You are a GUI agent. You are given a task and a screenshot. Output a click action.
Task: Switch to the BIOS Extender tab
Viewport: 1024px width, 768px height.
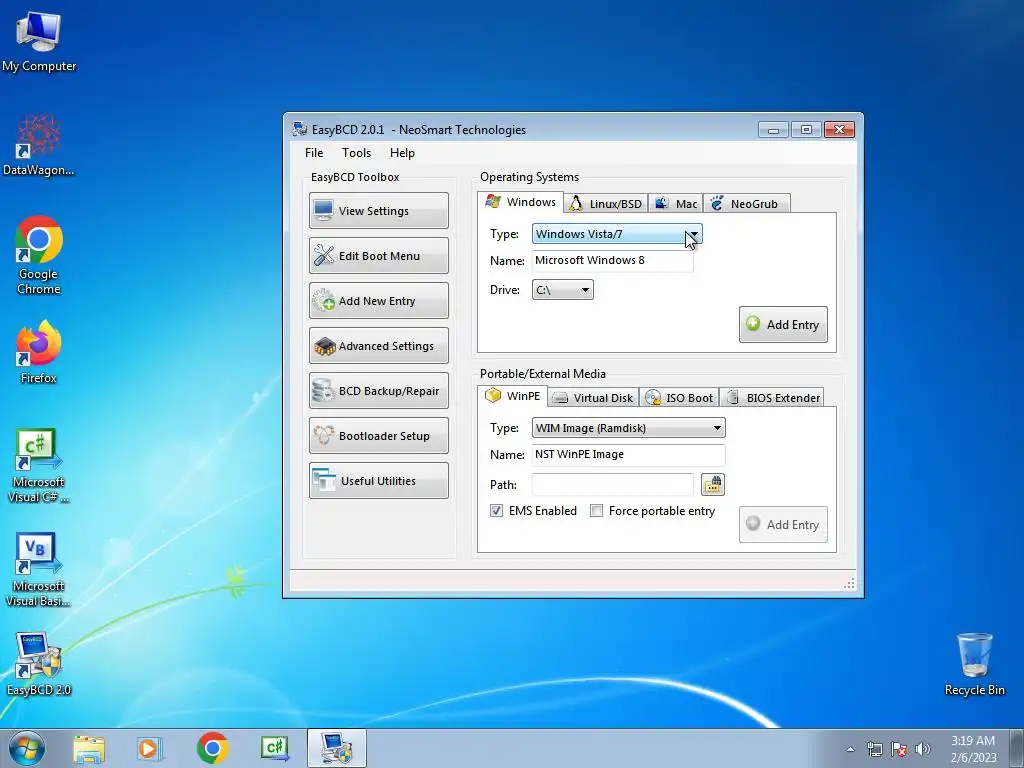pyautogui.click(x=773, y=398)
